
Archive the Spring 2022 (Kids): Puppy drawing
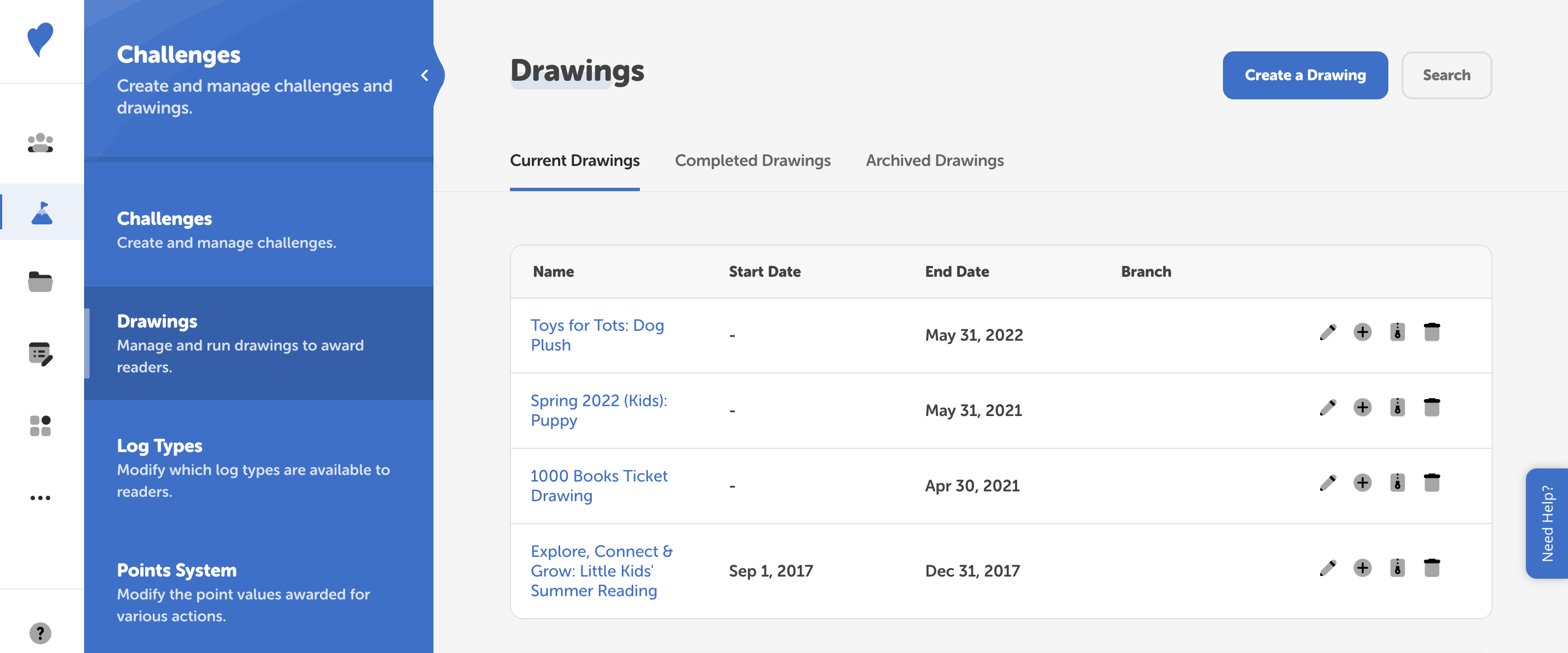click(1398, 408)
